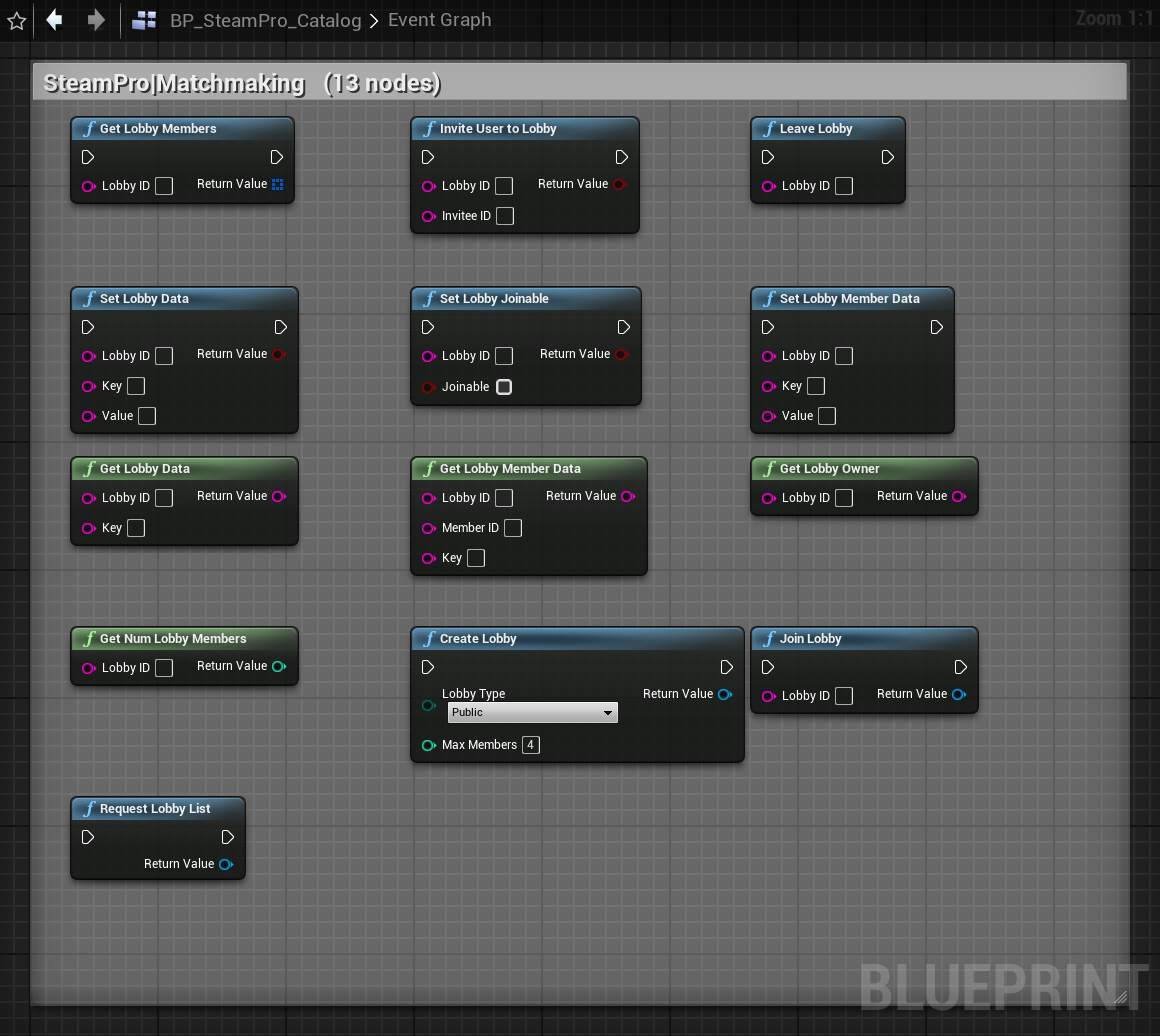1160x1036 pixels.
Task: Click Return Value pin on Join Lobby
Action: [x=959, y=694]
